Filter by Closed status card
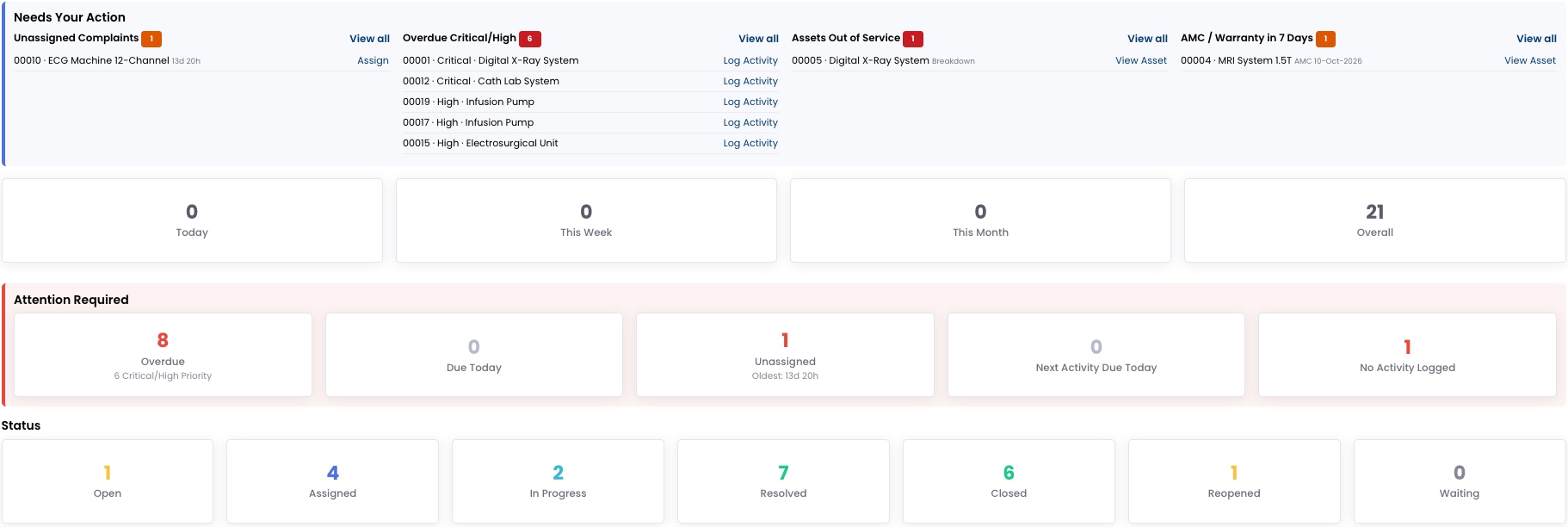Screen dimensions: 1568x527 pyautogui.click(x=1009, y=481)
